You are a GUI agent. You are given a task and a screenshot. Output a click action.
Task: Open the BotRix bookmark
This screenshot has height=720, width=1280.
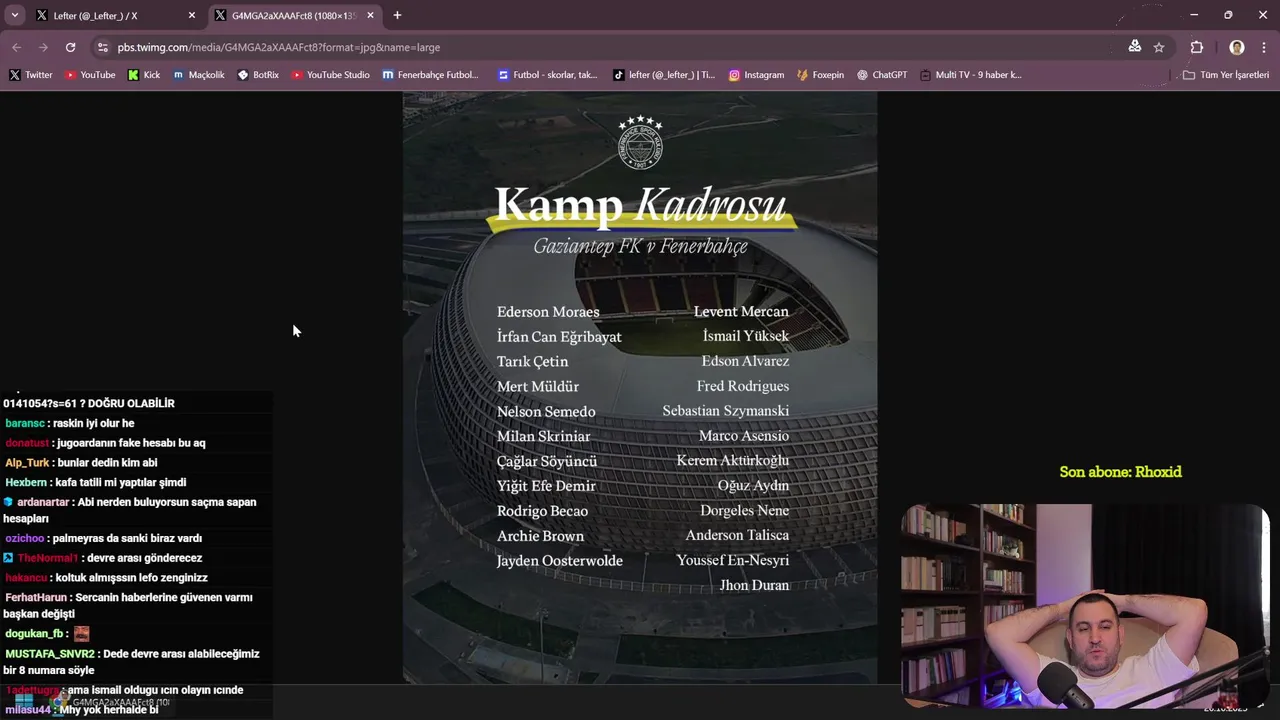258,75
